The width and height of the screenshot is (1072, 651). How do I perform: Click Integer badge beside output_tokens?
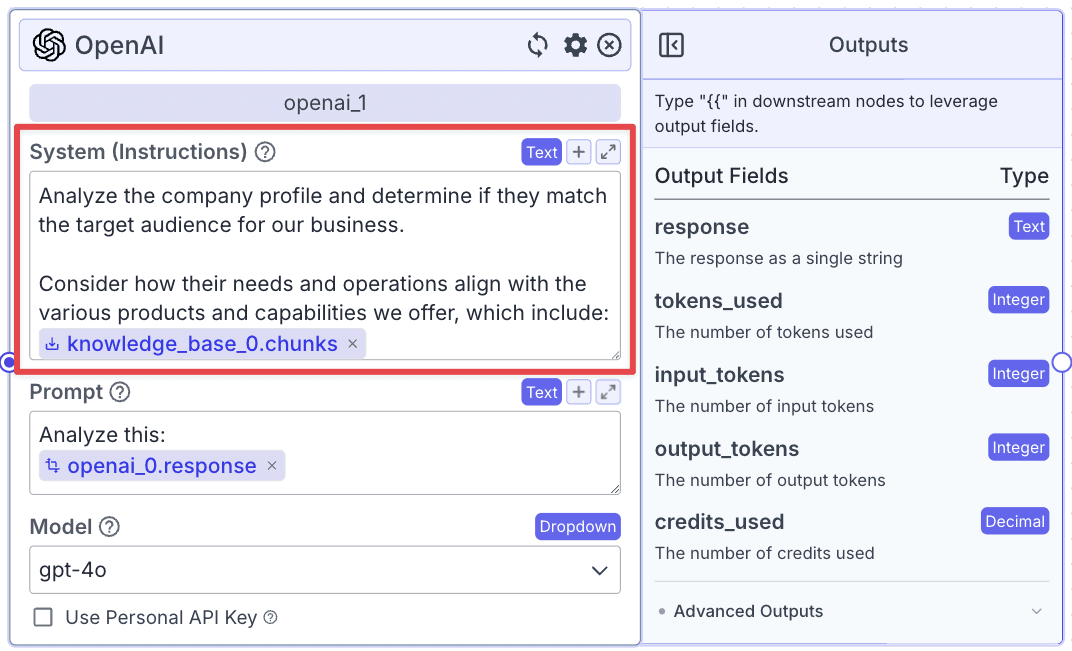point(1019,447)
